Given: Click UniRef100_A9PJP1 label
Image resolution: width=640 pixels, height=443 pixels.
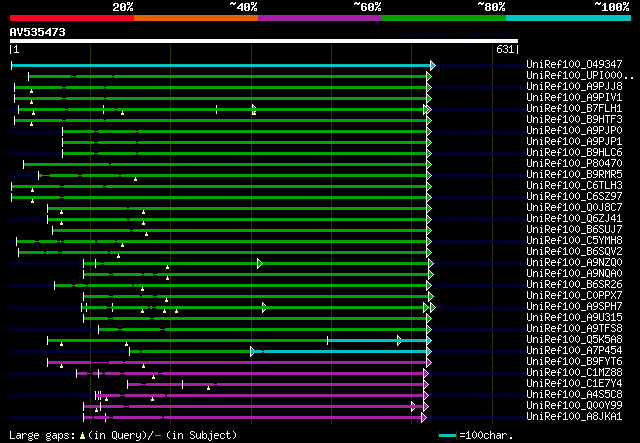Looking at the screenshot, I should point(574,141).
